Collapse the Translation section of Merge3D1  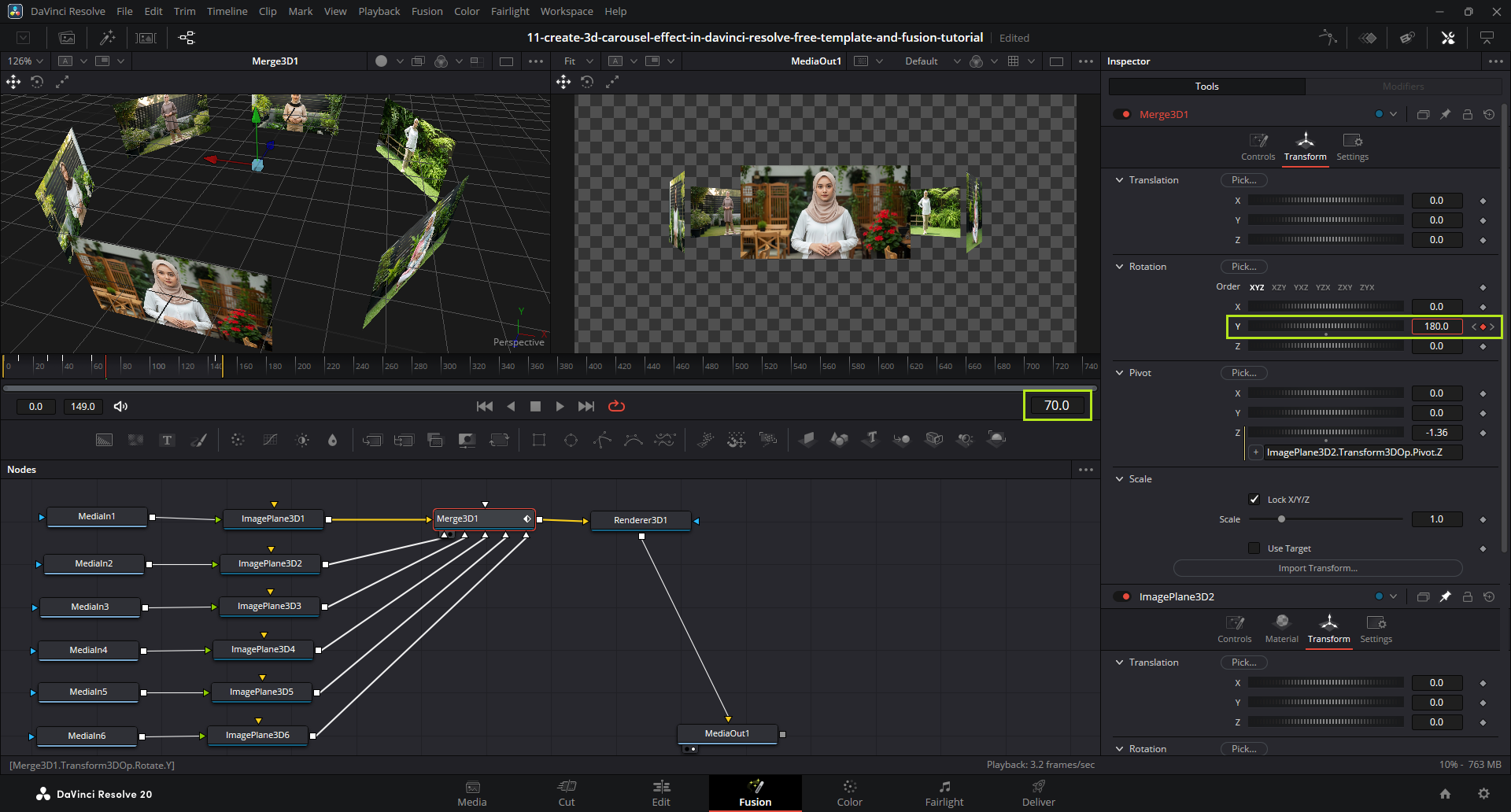1119,180
